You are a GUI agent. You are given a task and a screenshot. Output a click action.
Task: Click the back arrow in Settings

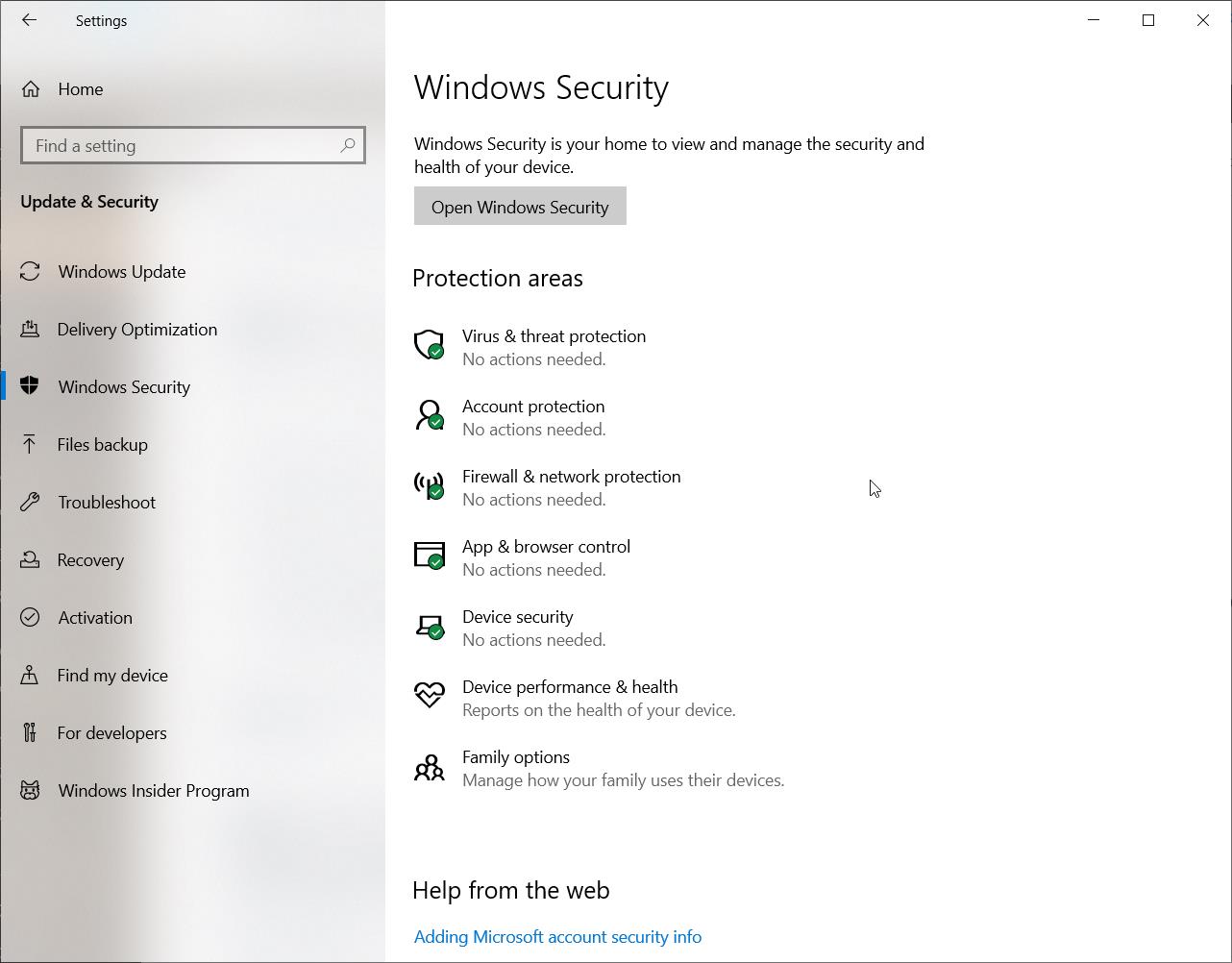click(x=29, y=20)
